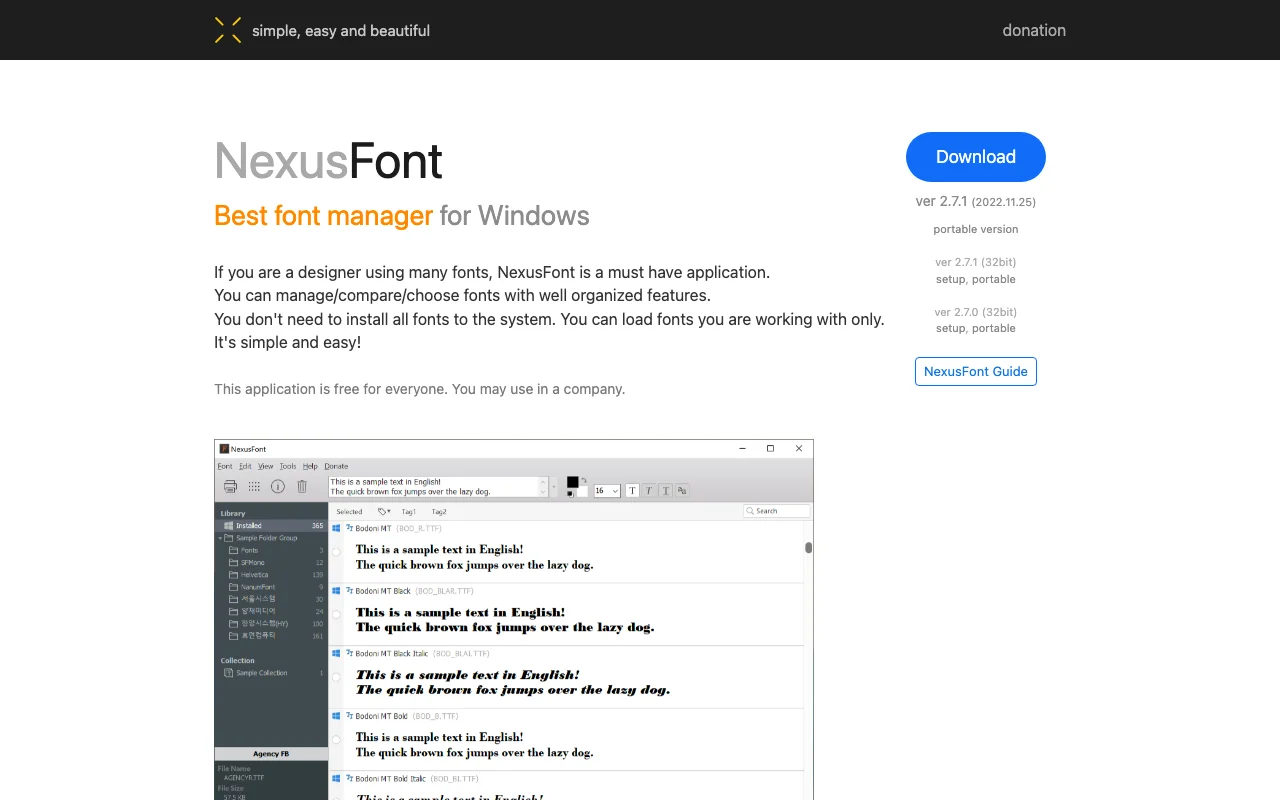Select the NanumFont folder row

(272, 587)
